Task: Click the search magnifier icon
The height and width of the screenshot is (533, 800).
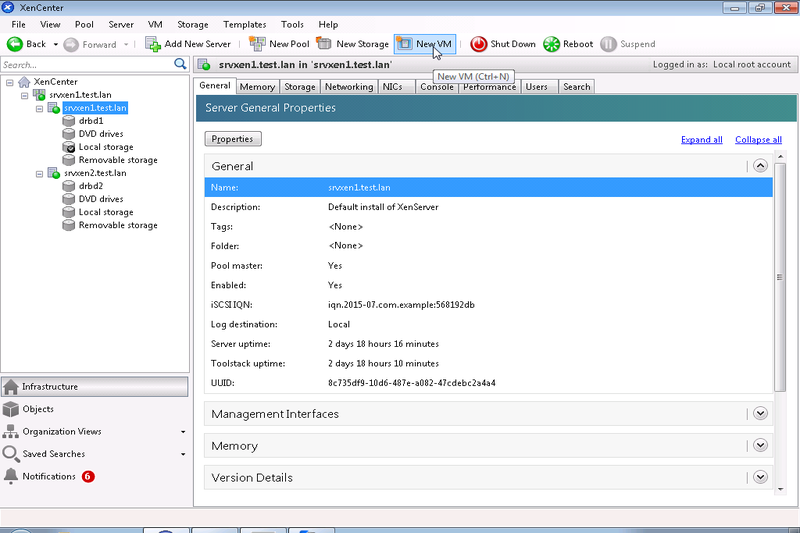Action: (180, 64)
